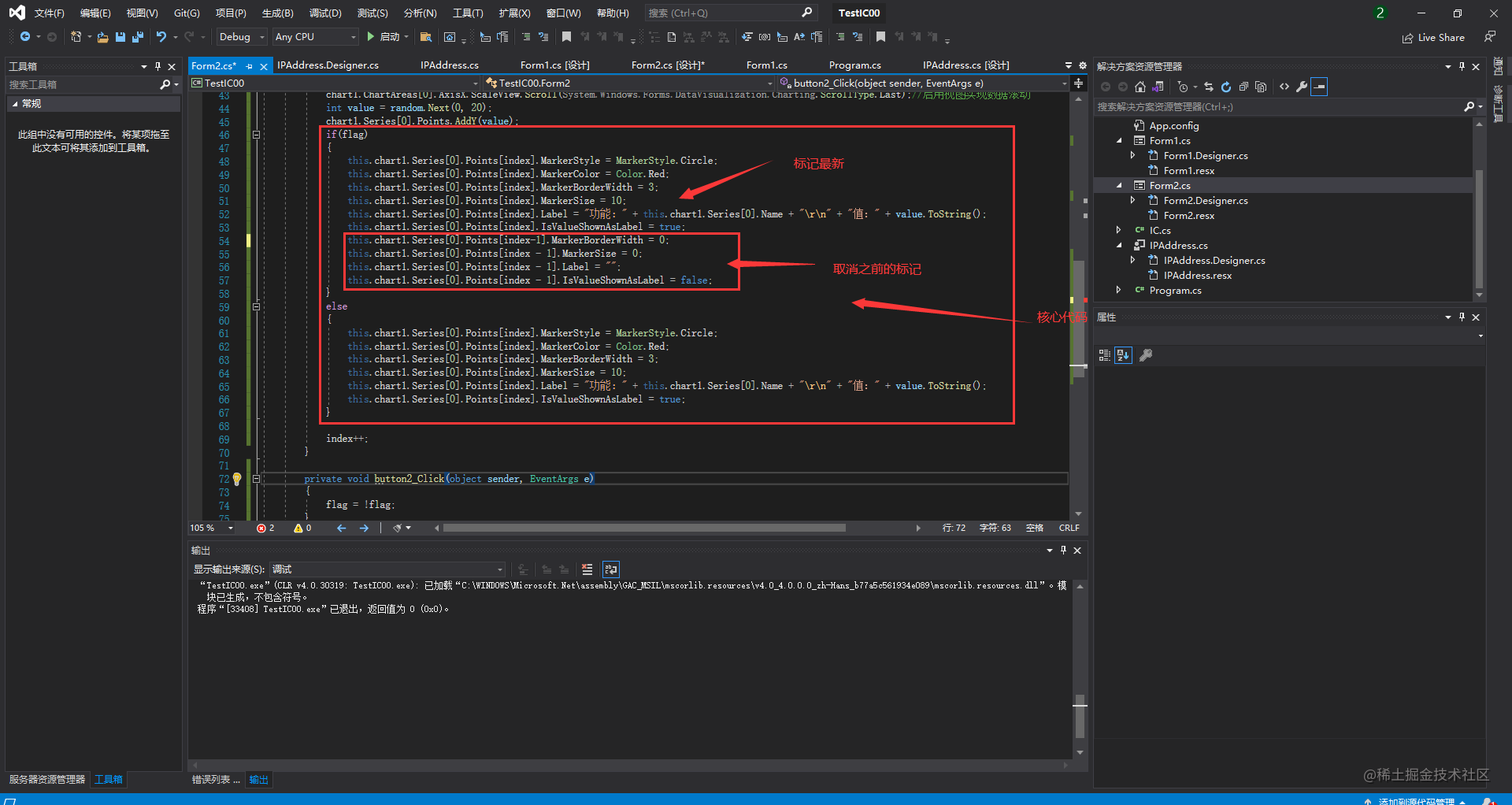Switch to the IPAddress.cs editor tab
Image resolution: width=1512 pixels, height=805 pixels.
pyautogui.click(x=449, y=65)
